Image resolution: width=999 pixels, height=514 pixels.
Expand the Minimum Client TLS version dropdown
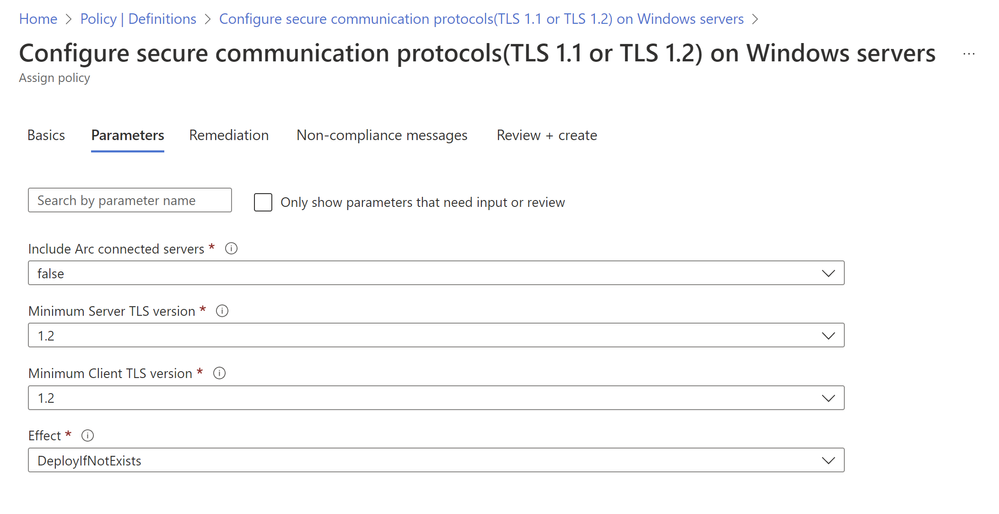pos(436,398)
